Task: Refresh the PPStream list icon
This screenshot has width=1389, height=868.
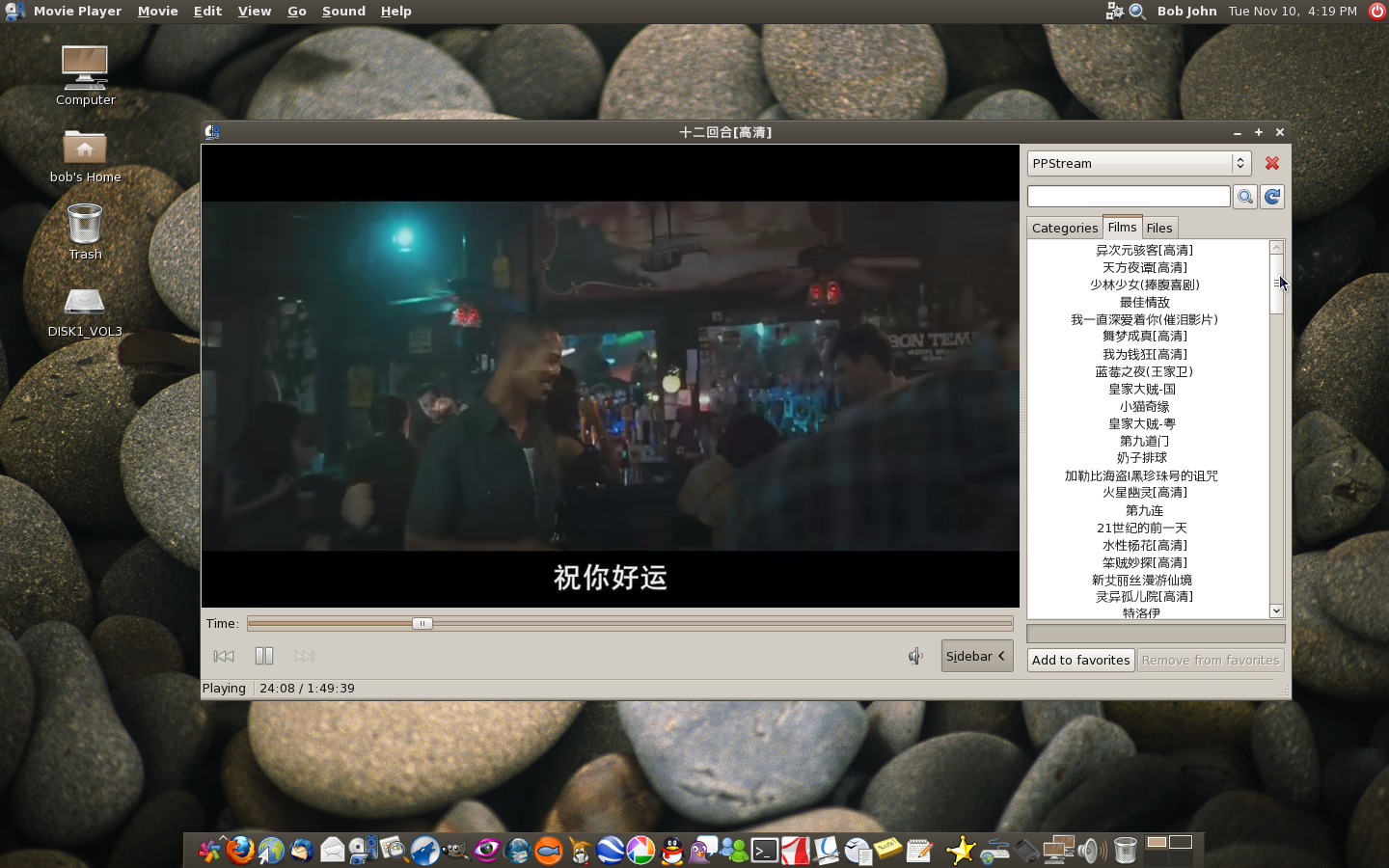Action: tap(1272, 197)
